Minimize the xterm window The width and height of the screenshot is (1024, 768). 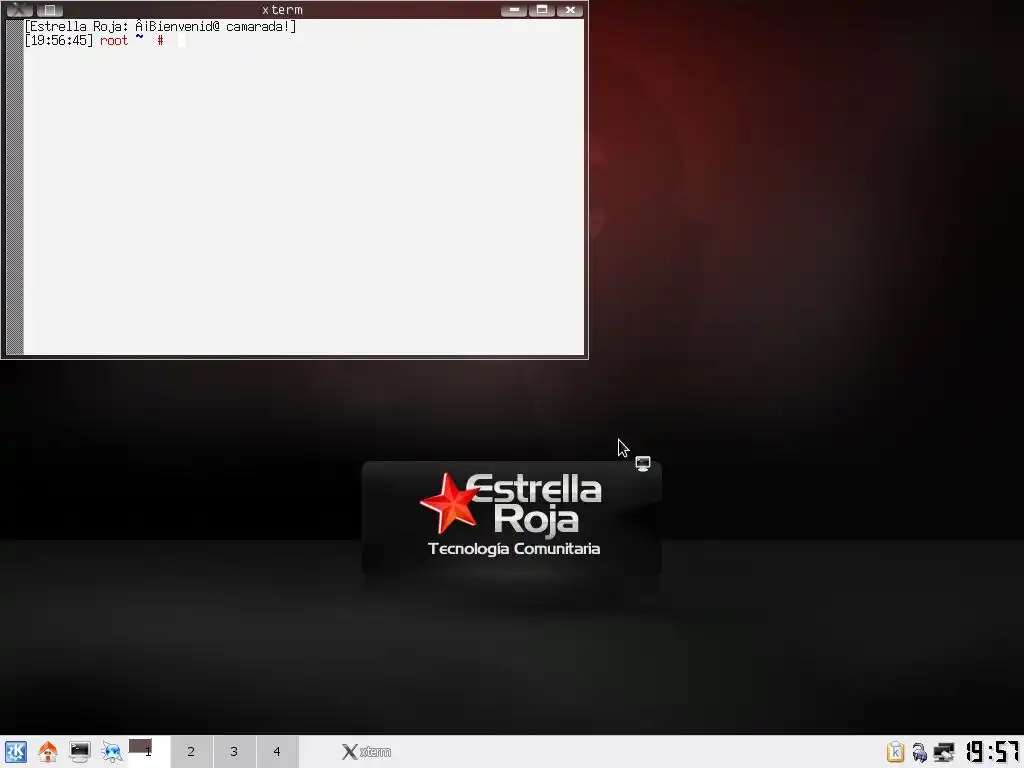(514, 10)
